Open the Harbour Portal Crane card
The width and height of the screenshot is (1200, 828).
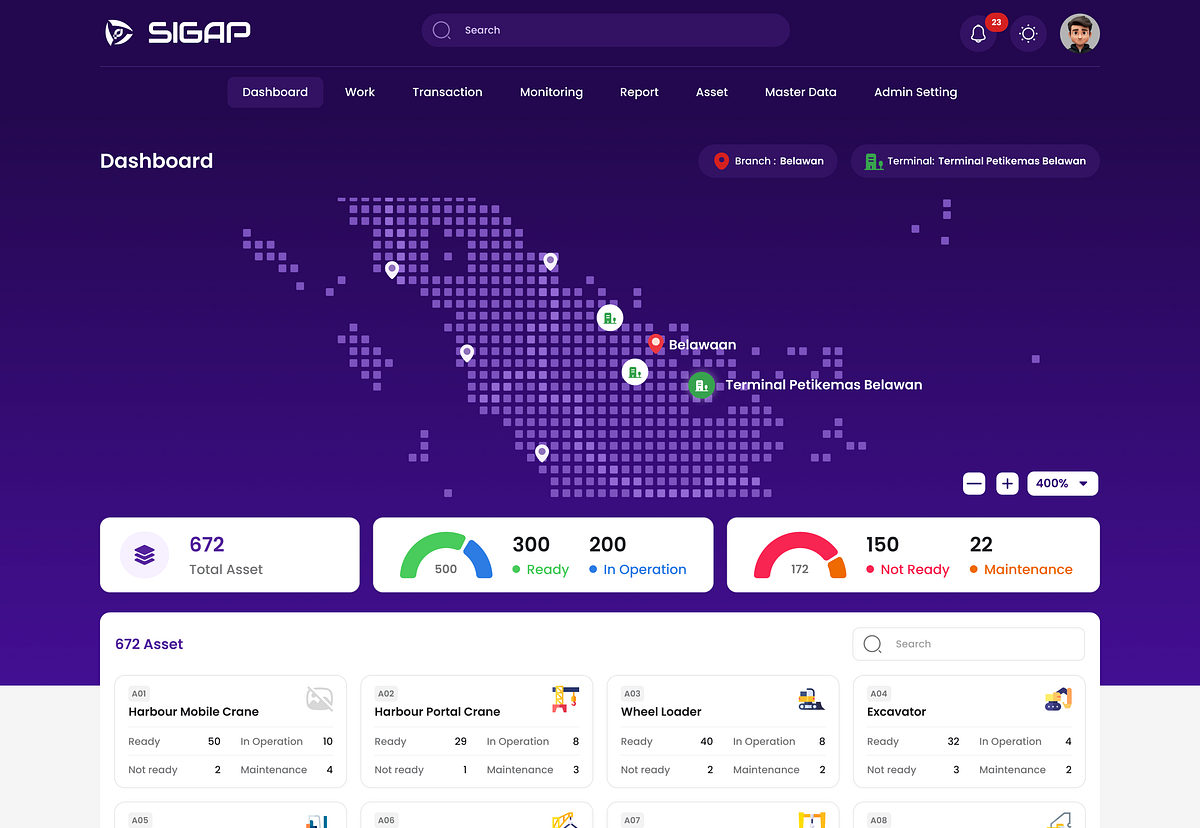click(477, 731)
